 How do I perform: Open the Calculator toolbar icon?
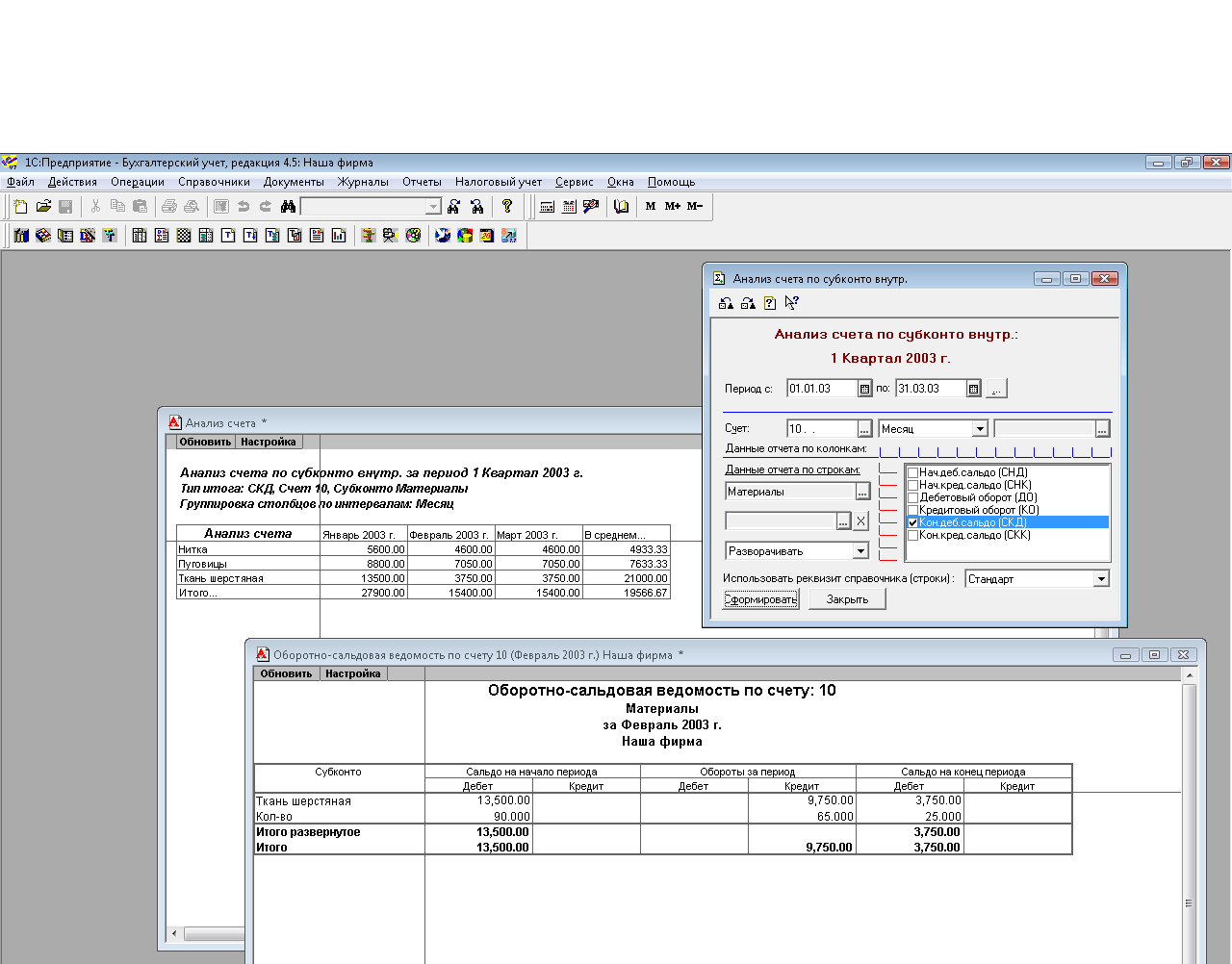[548, 206]
